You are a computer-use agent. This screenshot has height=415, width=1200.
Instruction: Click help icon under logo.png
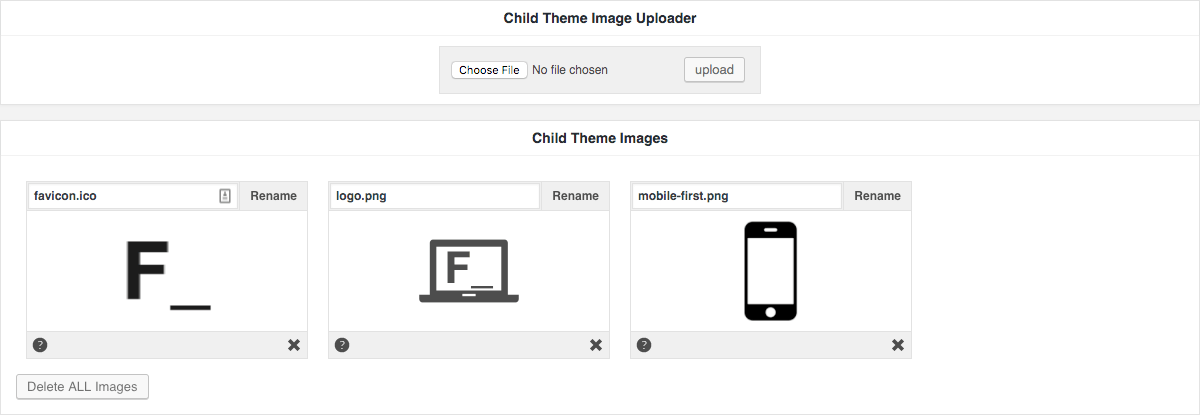coord(342,345)
